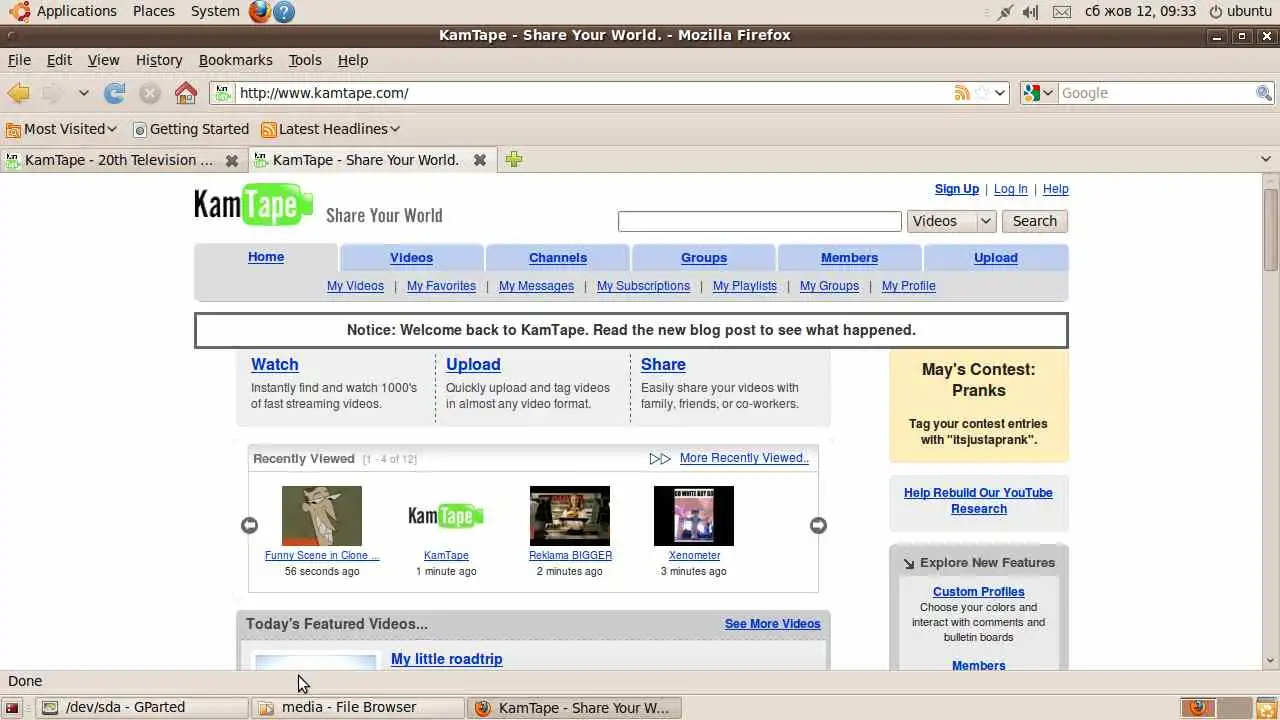The width and height of the screenshot is (1280, 720).
Task: Click the Funny Scene in Clone thumbnail
Action: [322, 516]
